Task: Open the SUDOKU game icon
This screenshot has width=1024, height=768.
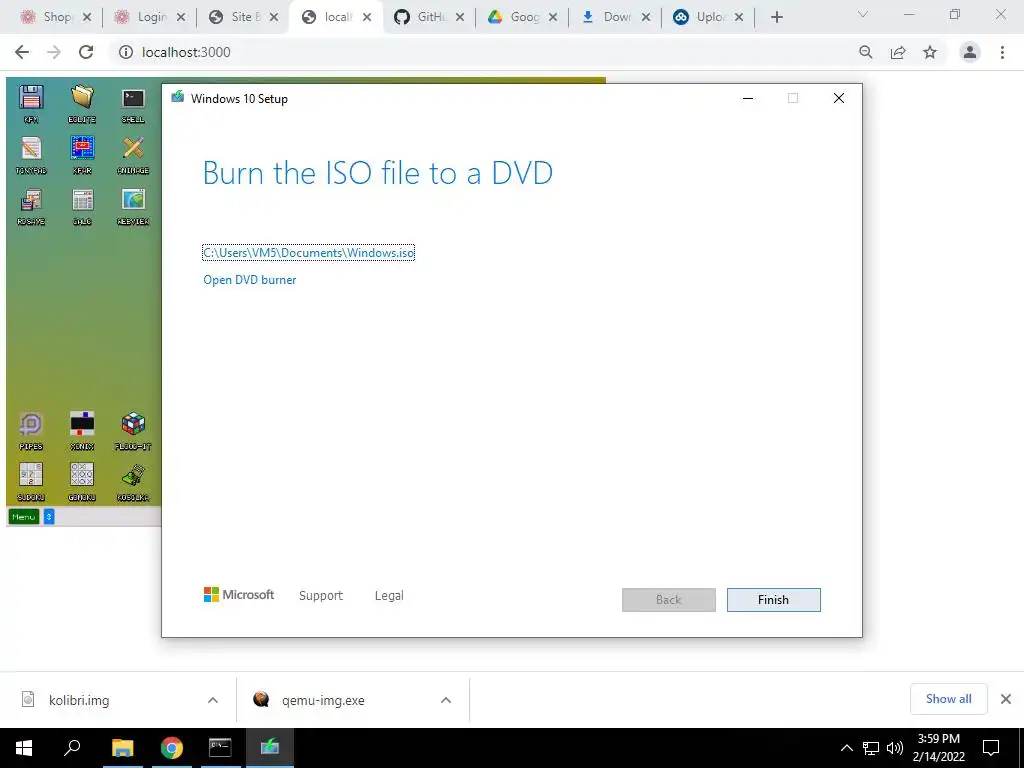Action: 31,481
